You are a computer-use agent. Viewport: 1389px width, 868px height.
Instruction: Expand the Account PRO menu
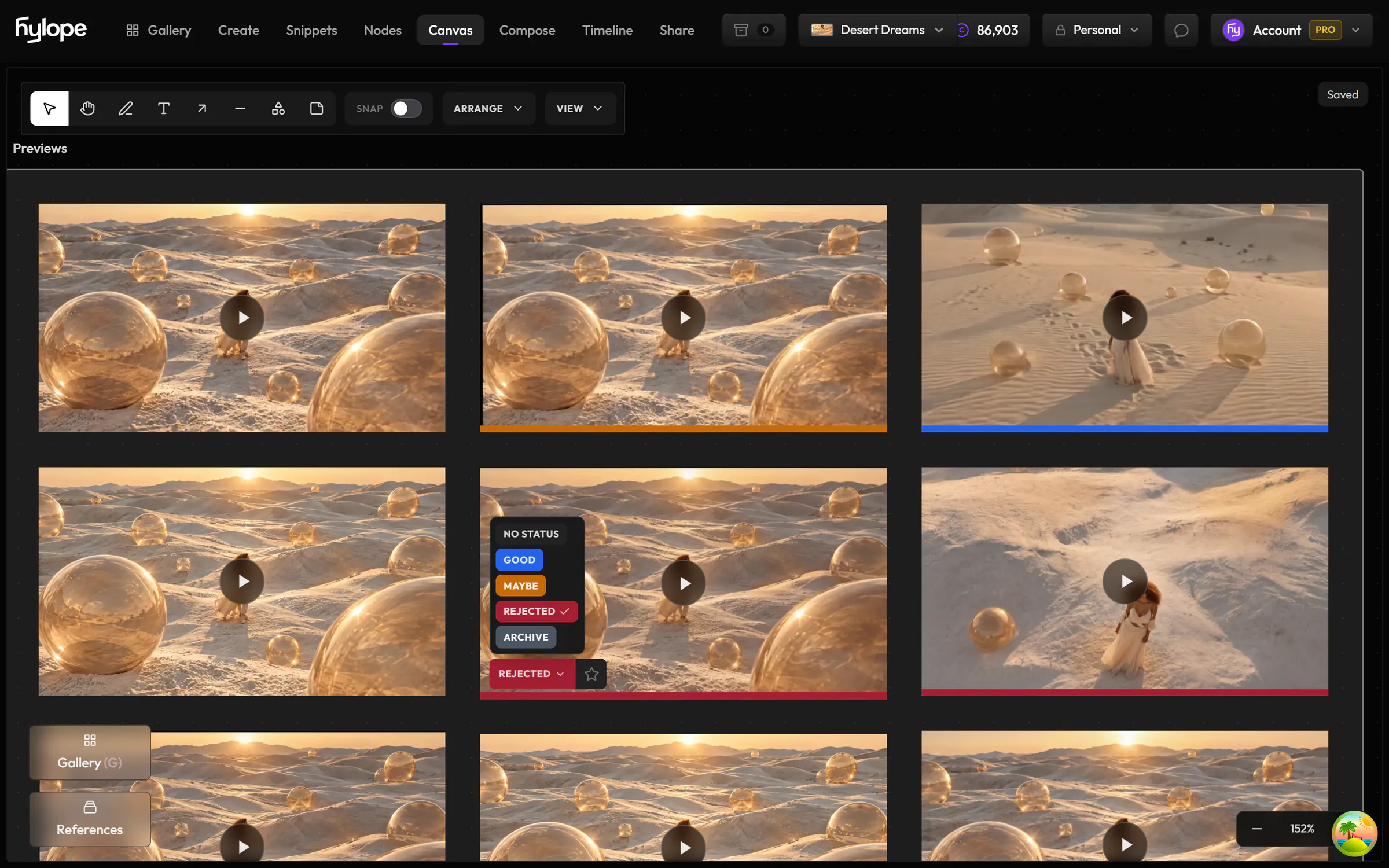(1292, 30)
